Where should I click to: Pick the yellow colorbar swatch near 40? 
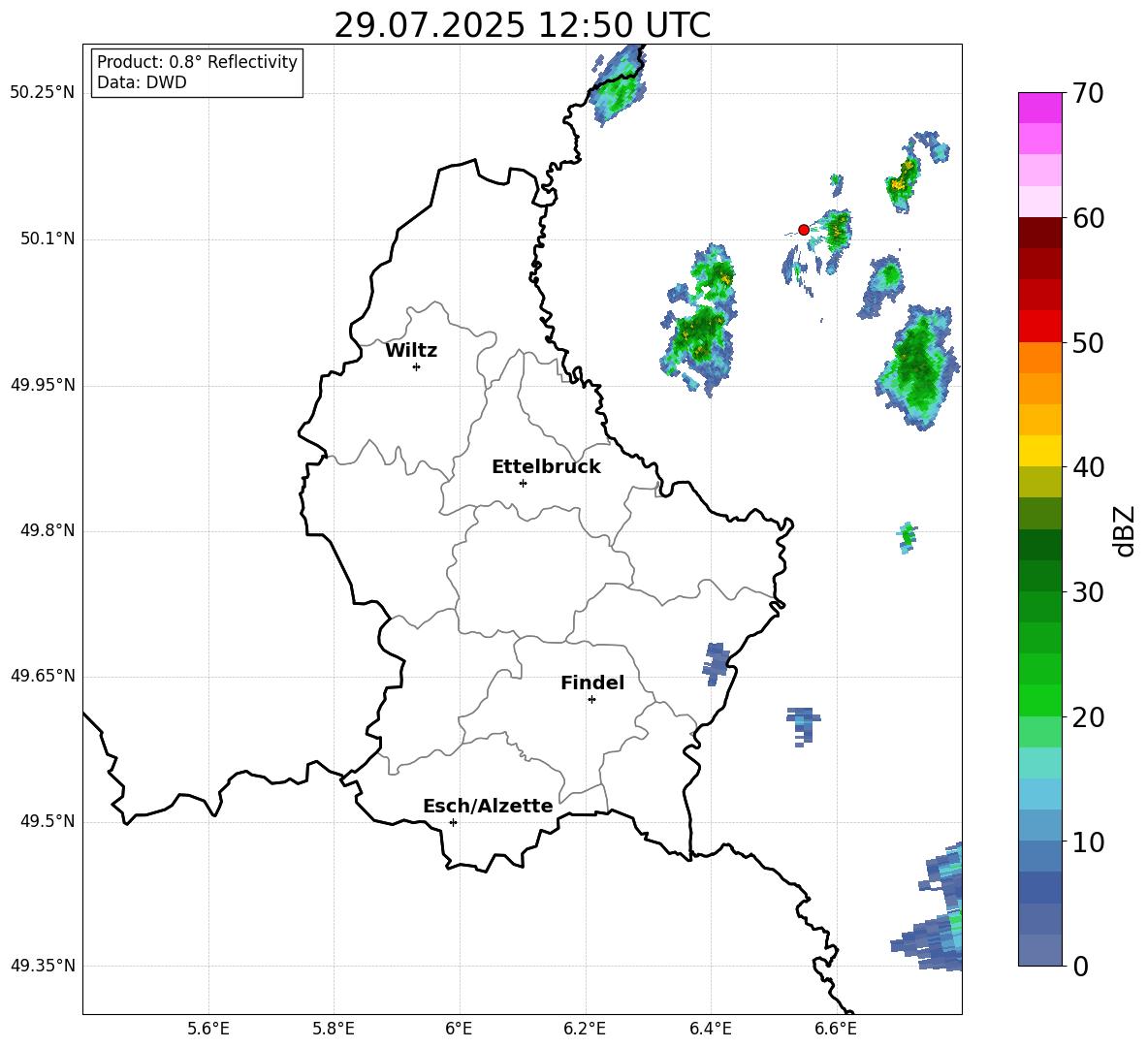click(1039, 451)
